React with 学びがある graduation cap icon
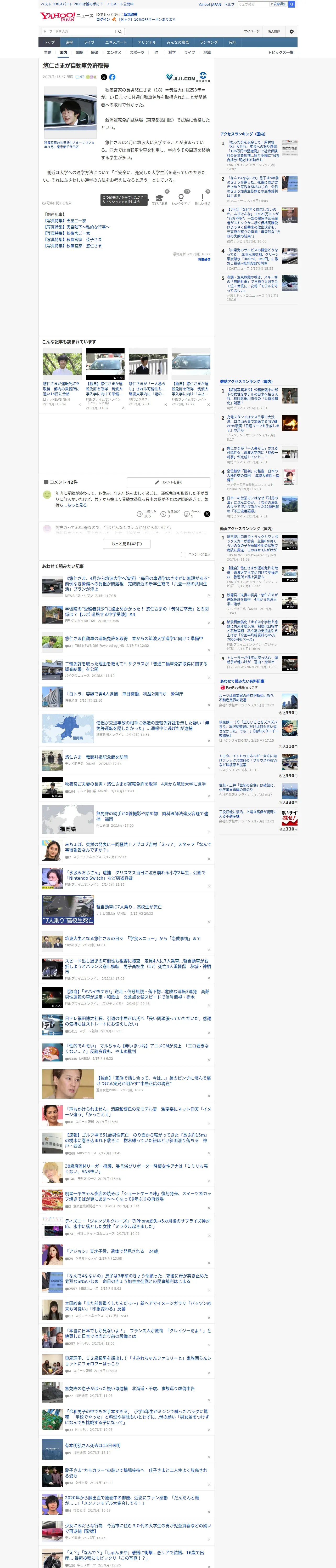Image resolution: width=336 pixels, height=1568 pixels. pos(159,198)
